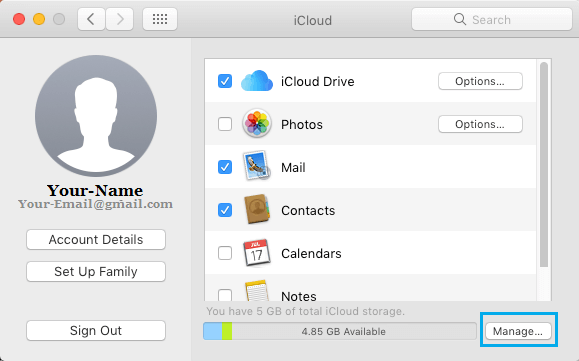The image size is (579, 361).
Task: Click the Photos label
Action: [302, 125]
